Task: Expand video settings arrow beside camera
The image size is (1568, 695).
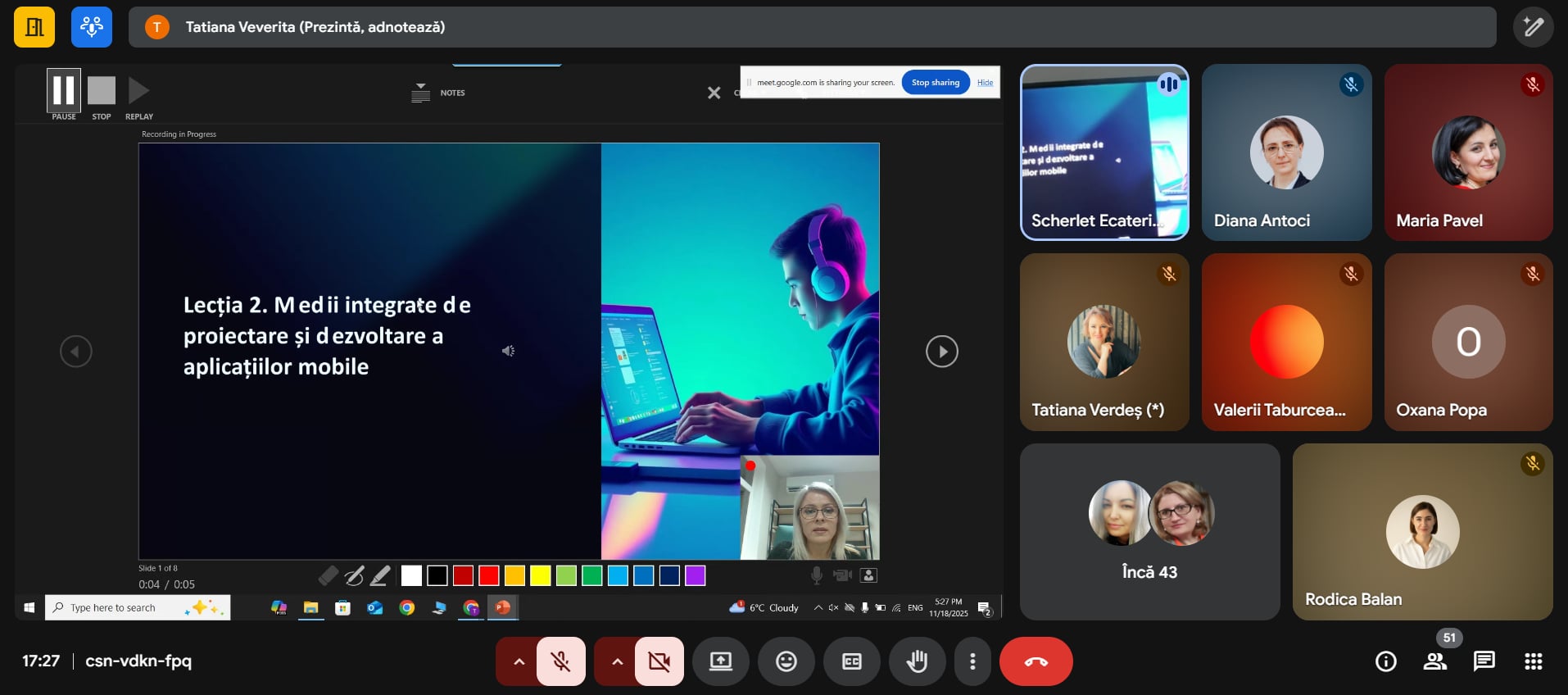Action: click(x=617, y=661)
